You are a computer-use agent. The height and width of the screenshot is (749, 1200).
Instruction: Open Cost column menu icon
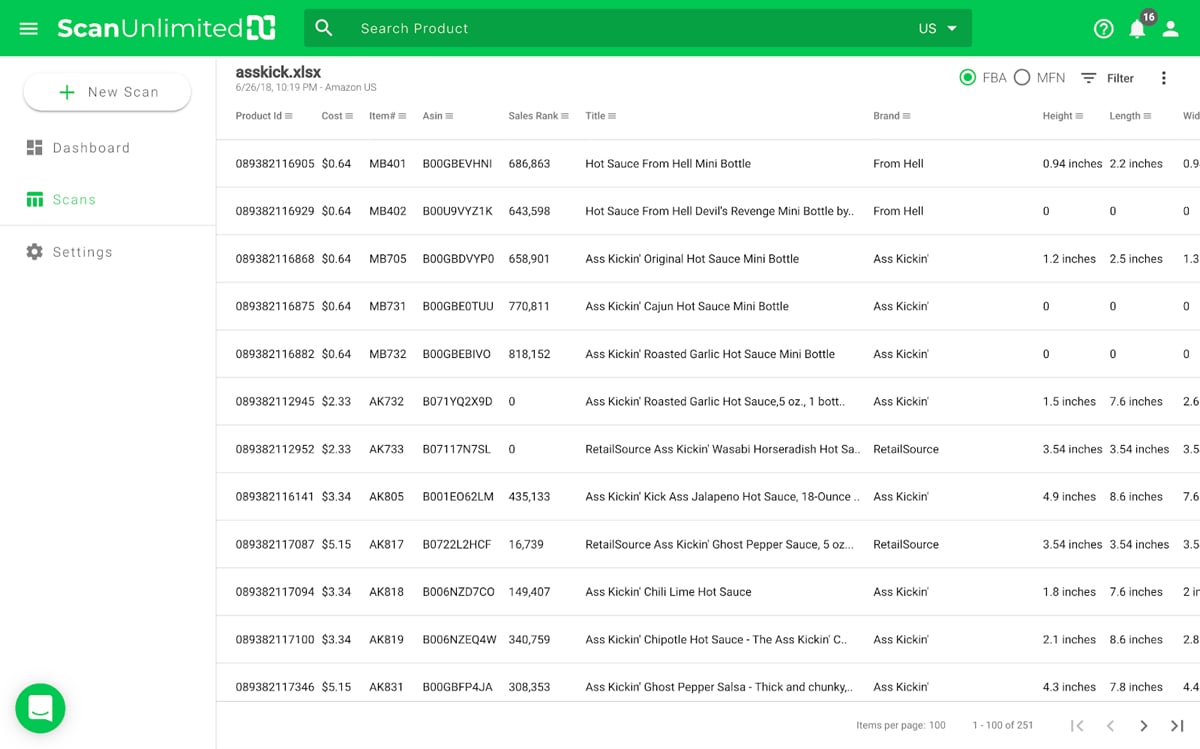click(x=349, y=116)
